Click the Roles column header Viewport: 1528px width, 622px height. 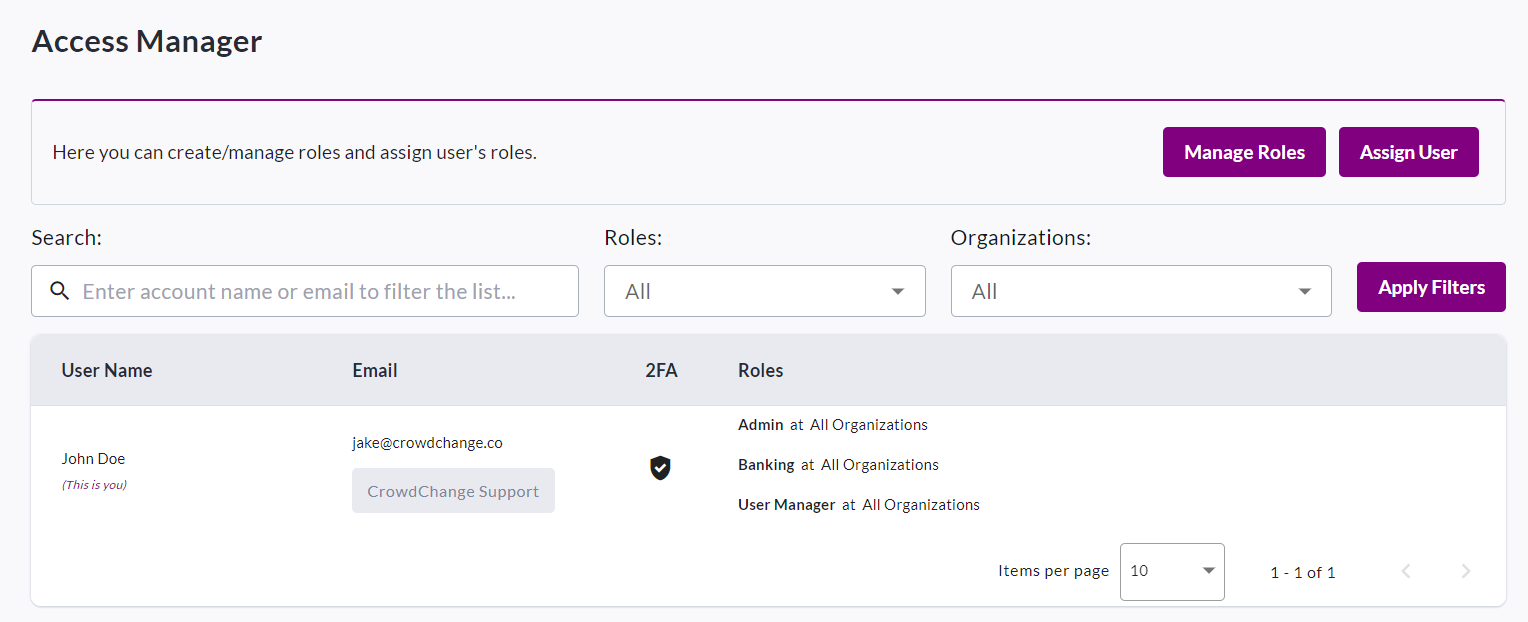[x=760, y=370]
